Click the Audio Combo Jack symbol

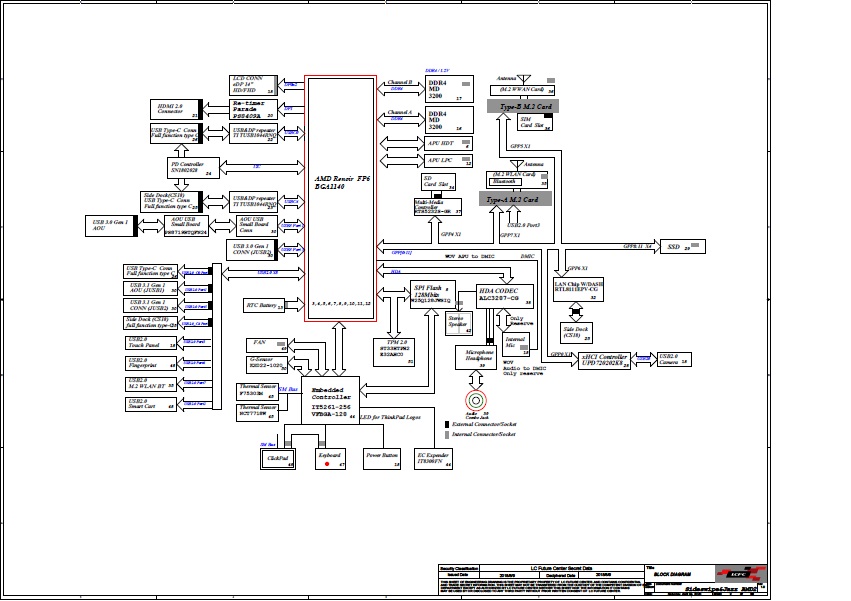pos(476,401)
